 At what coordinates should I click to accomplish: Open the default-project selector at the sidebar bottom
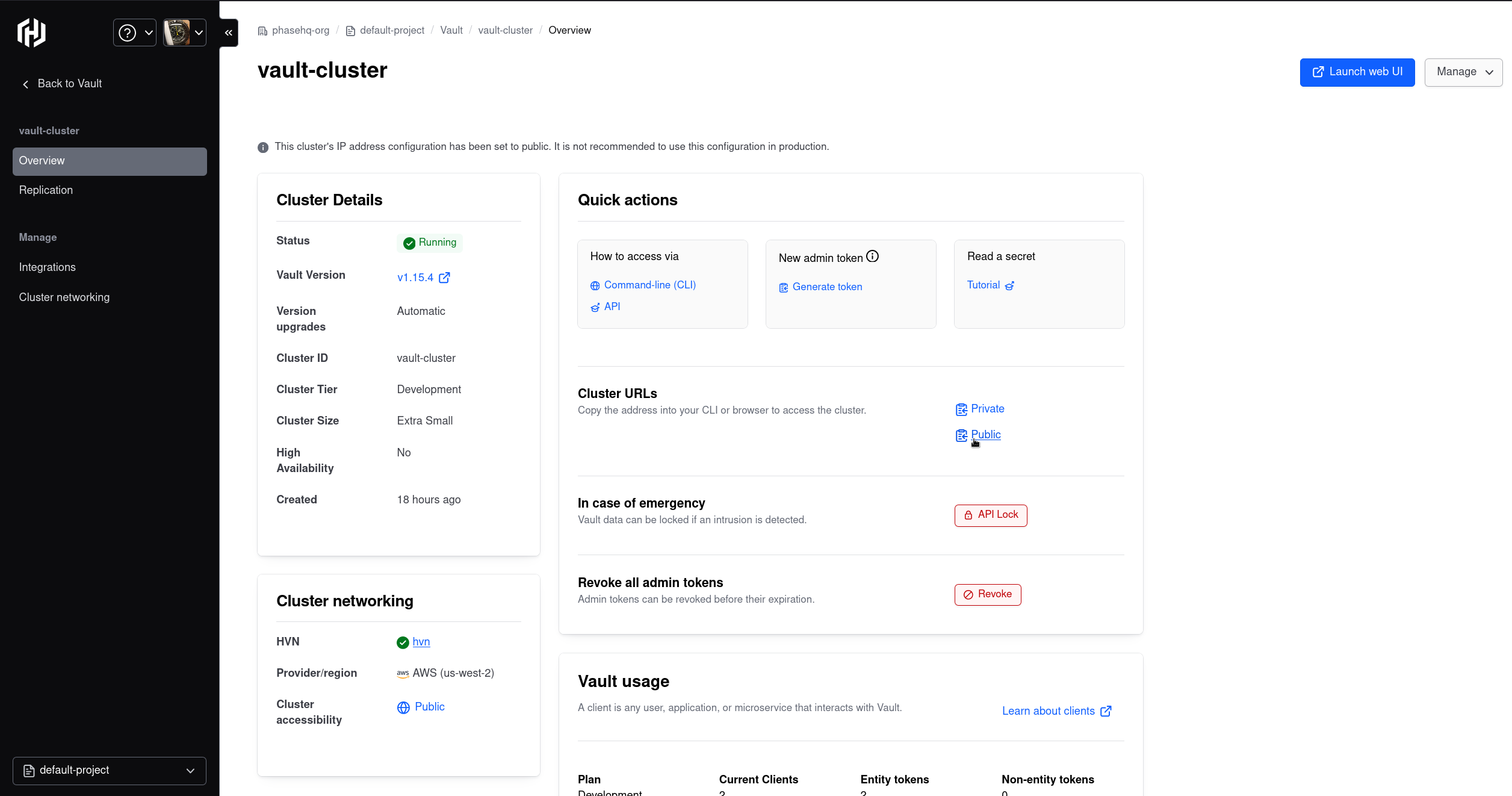[x=109, y=771]
